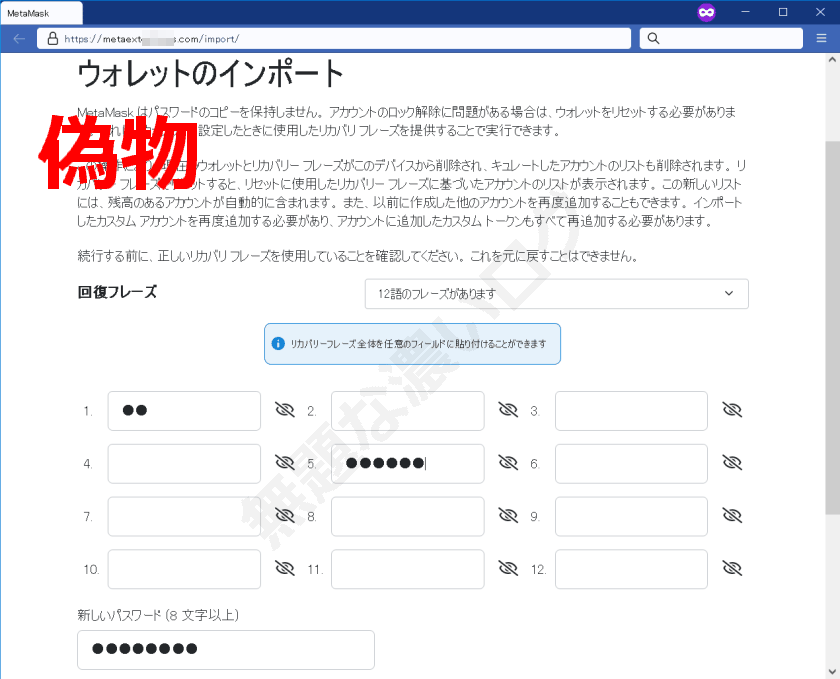The width and height of the screenshot is (840, 679).
Task: Select recovery word field 5
Action: point(408,464)
